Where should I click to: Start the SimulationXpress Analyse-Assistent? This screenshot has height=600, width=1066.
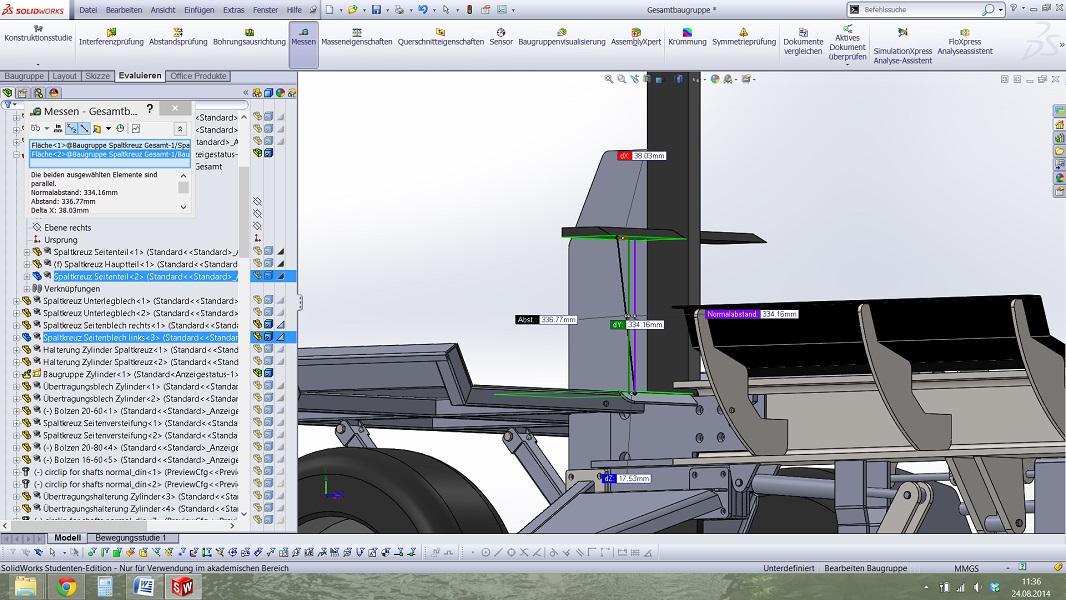[903, 45]
